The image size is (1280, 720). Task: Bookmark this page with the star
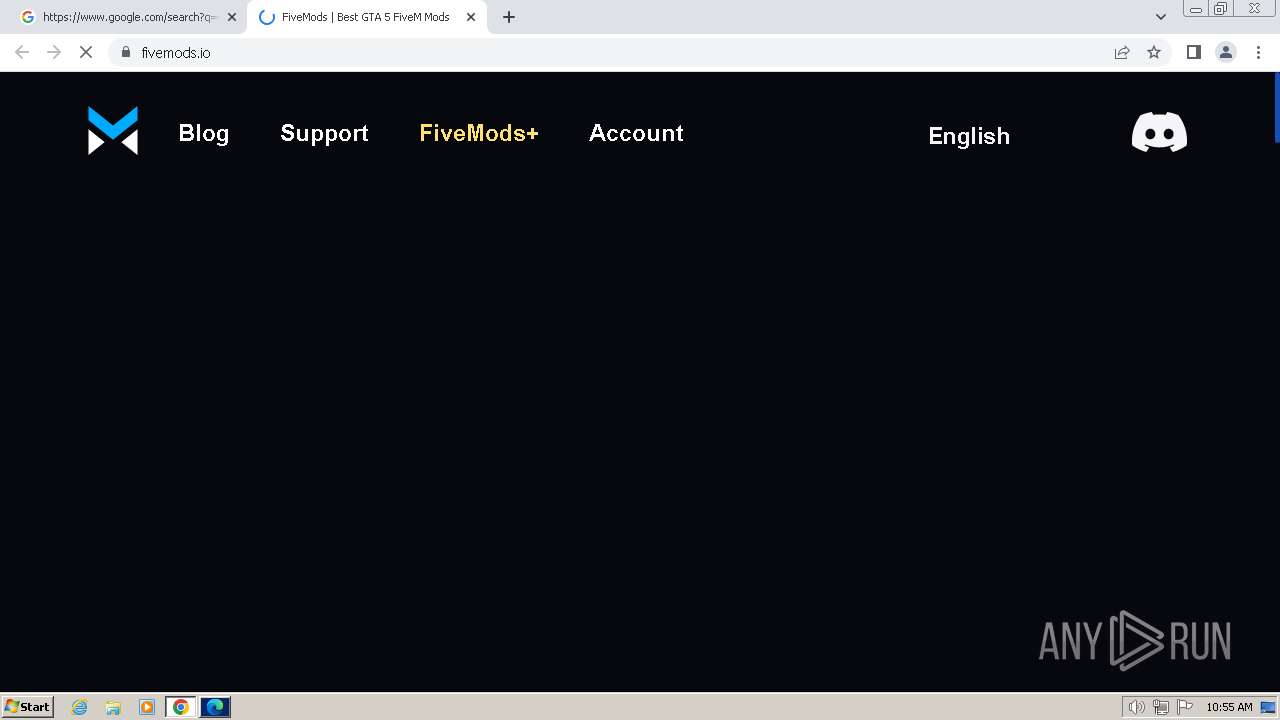(1154, 52)
